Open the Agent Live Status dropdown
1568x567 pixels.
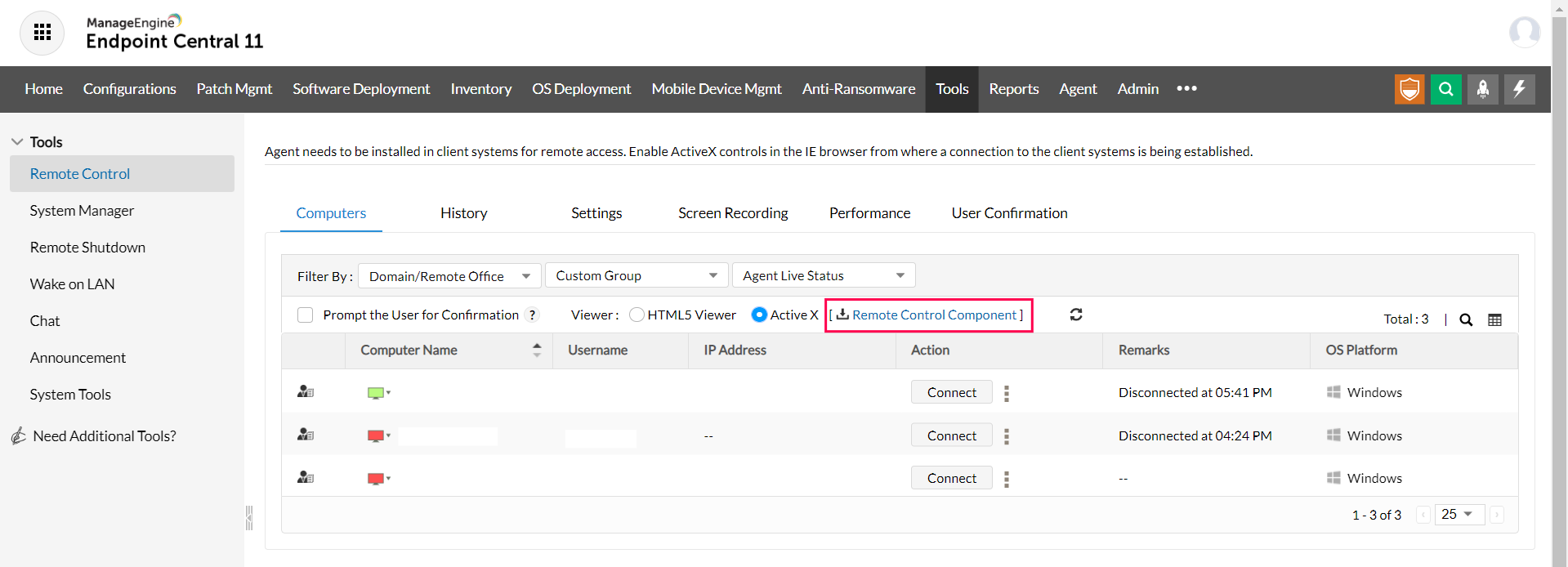(823, 276)
